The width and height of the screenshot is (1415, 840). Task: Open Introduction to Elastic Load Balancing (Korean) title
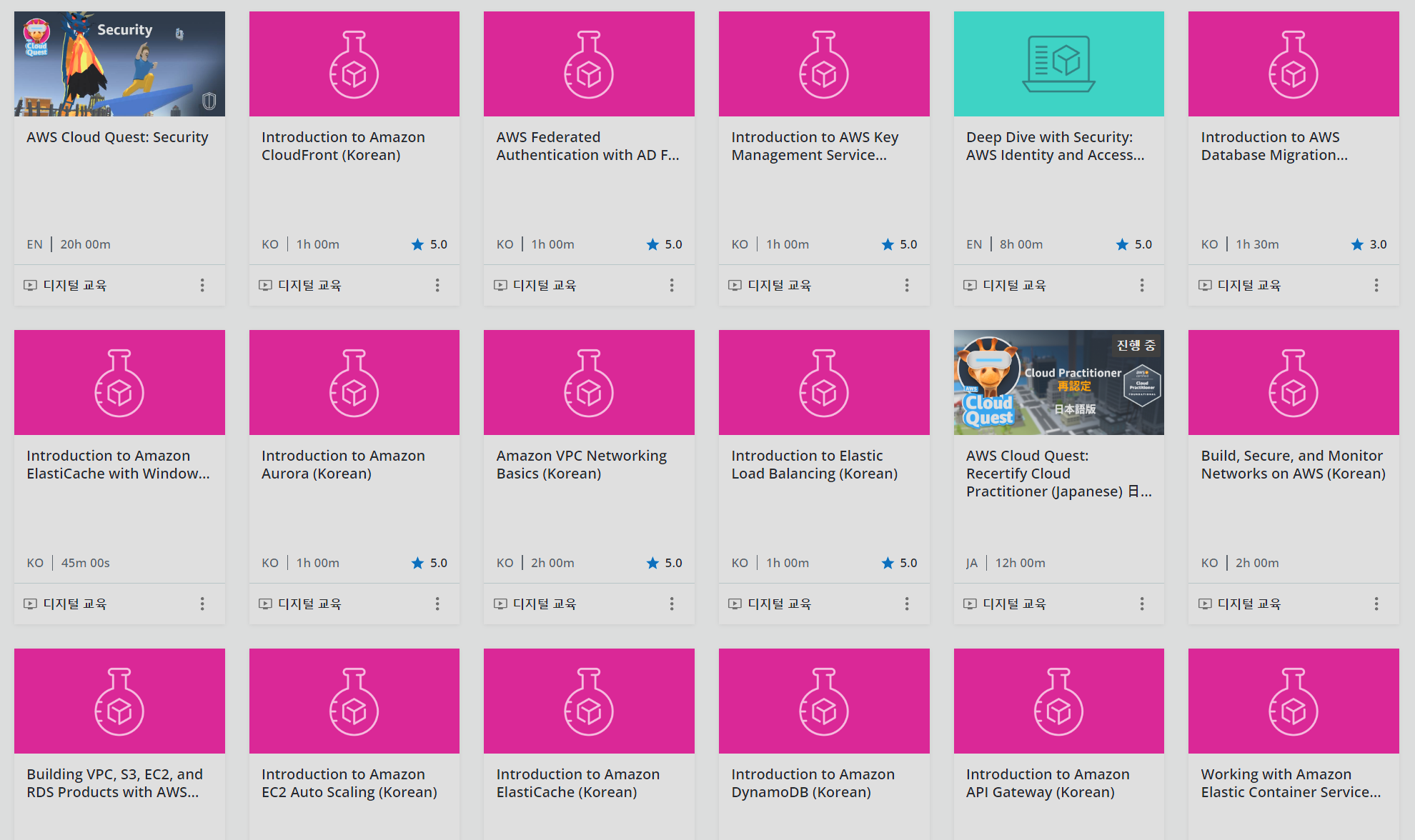coord(814,464)
